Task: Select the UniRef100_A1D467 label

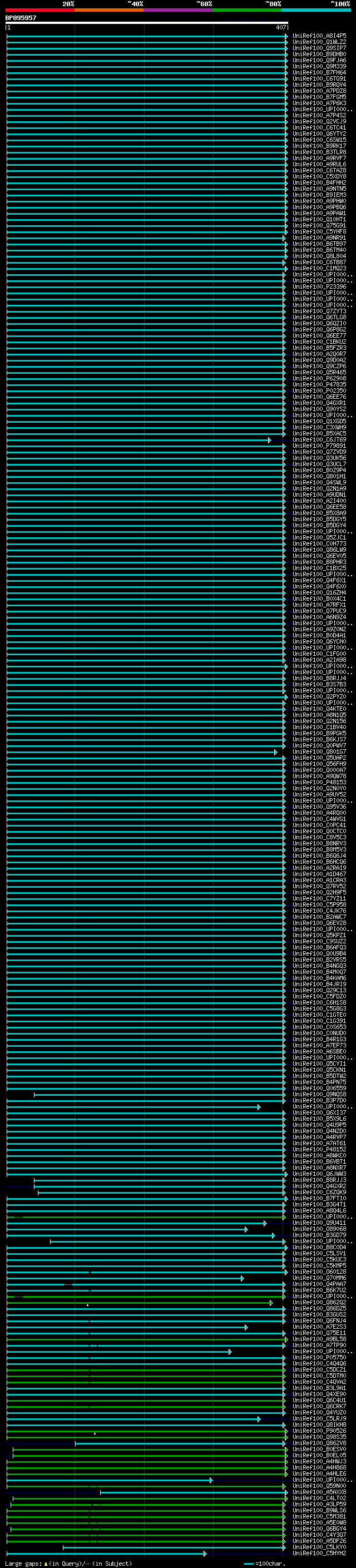Action: [x=319, y=874]
